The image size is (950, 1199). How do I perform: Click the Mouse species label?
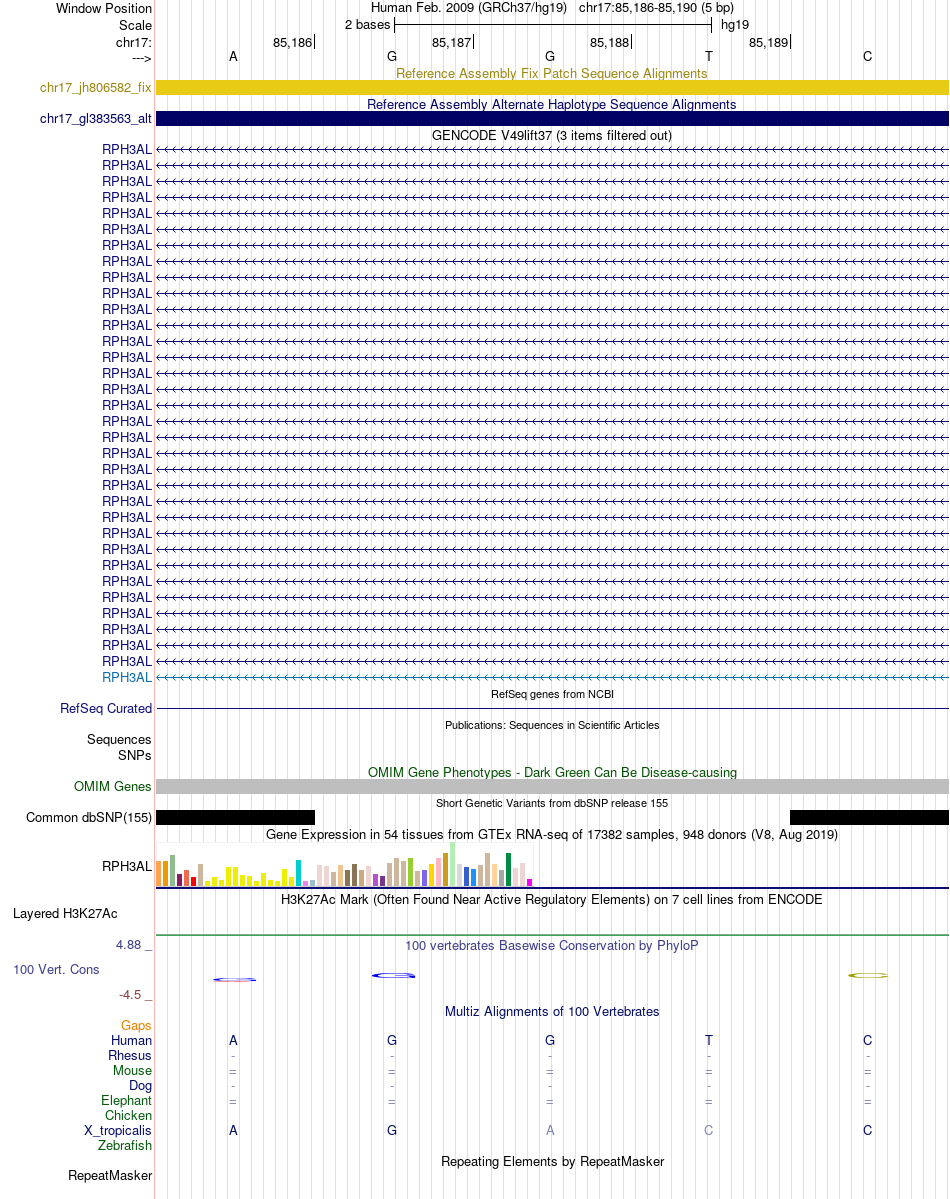point(132,1071)
